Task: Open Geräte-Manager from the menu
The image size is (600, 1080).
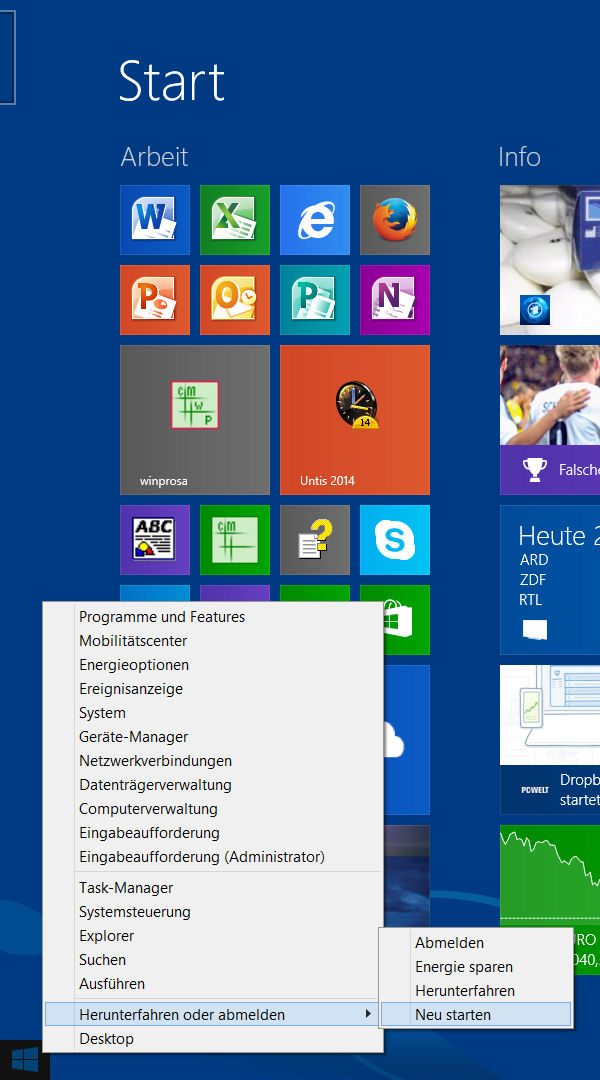Action: tap(133, 737)
